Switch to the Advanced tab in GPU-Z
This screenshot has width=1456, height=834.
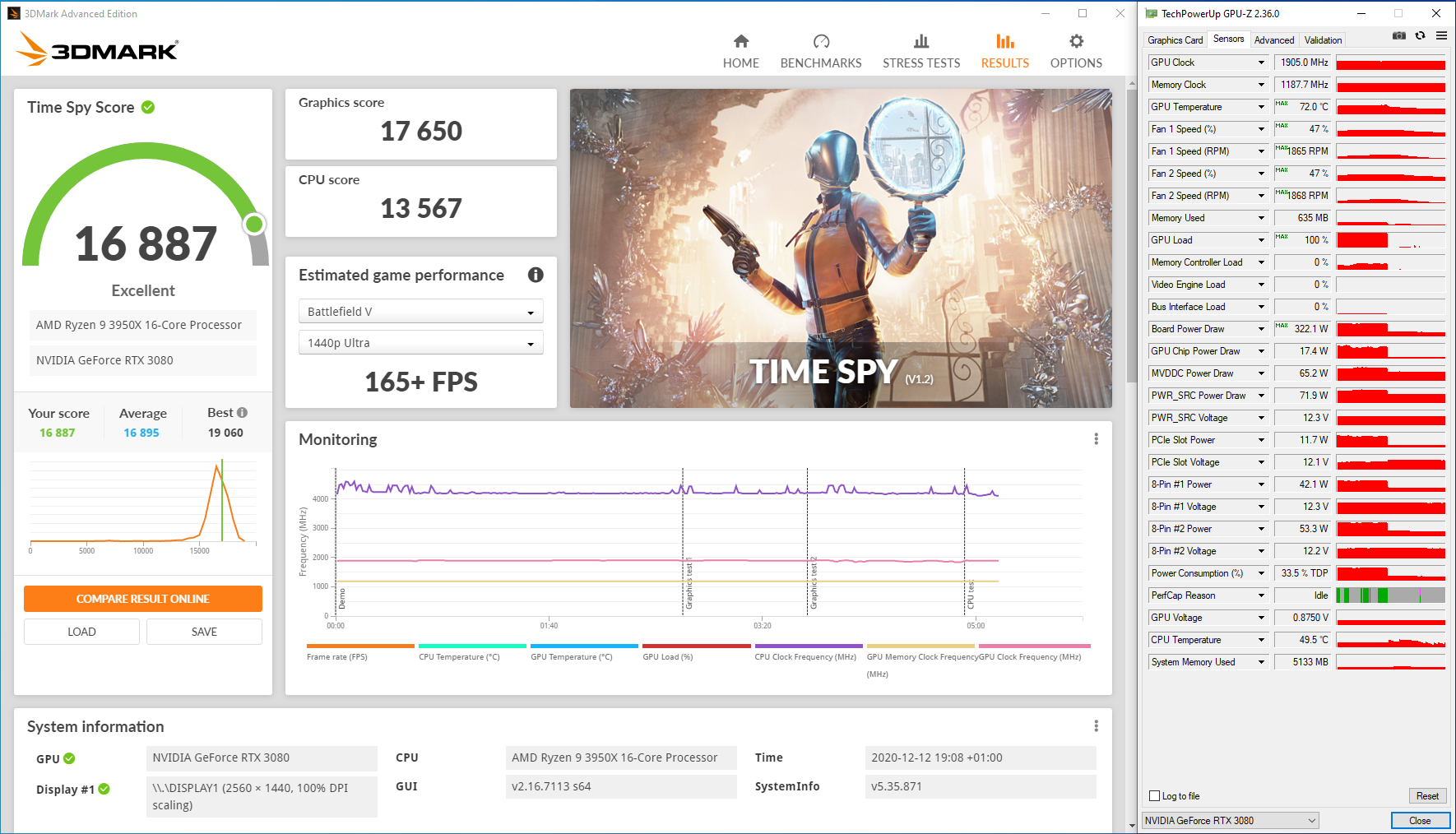(1273, 40)
